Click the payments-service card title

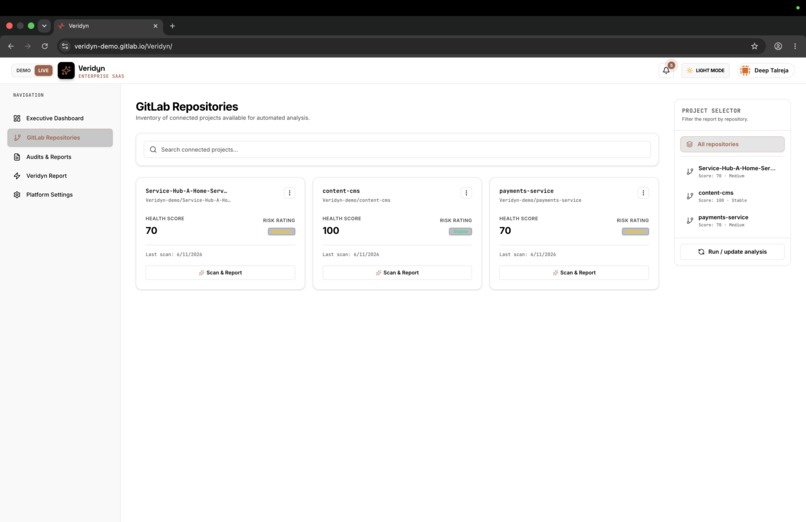tap(526, 191)
